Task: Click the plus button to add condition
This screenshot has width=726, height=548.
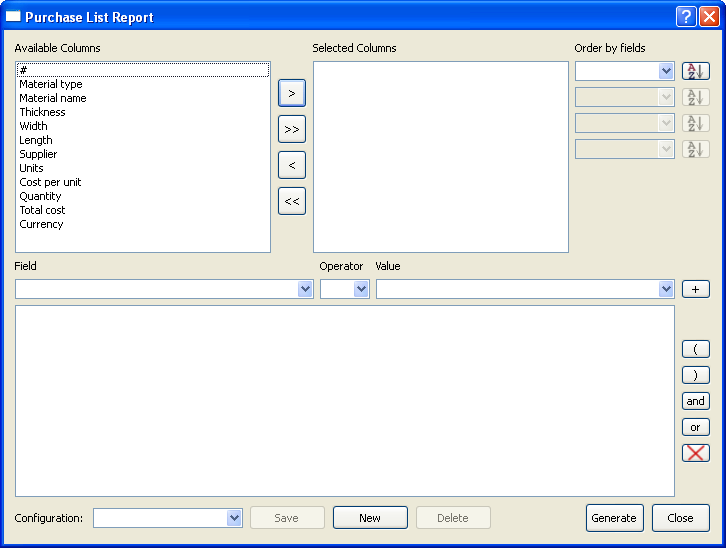Action: [x=695, y=289]
